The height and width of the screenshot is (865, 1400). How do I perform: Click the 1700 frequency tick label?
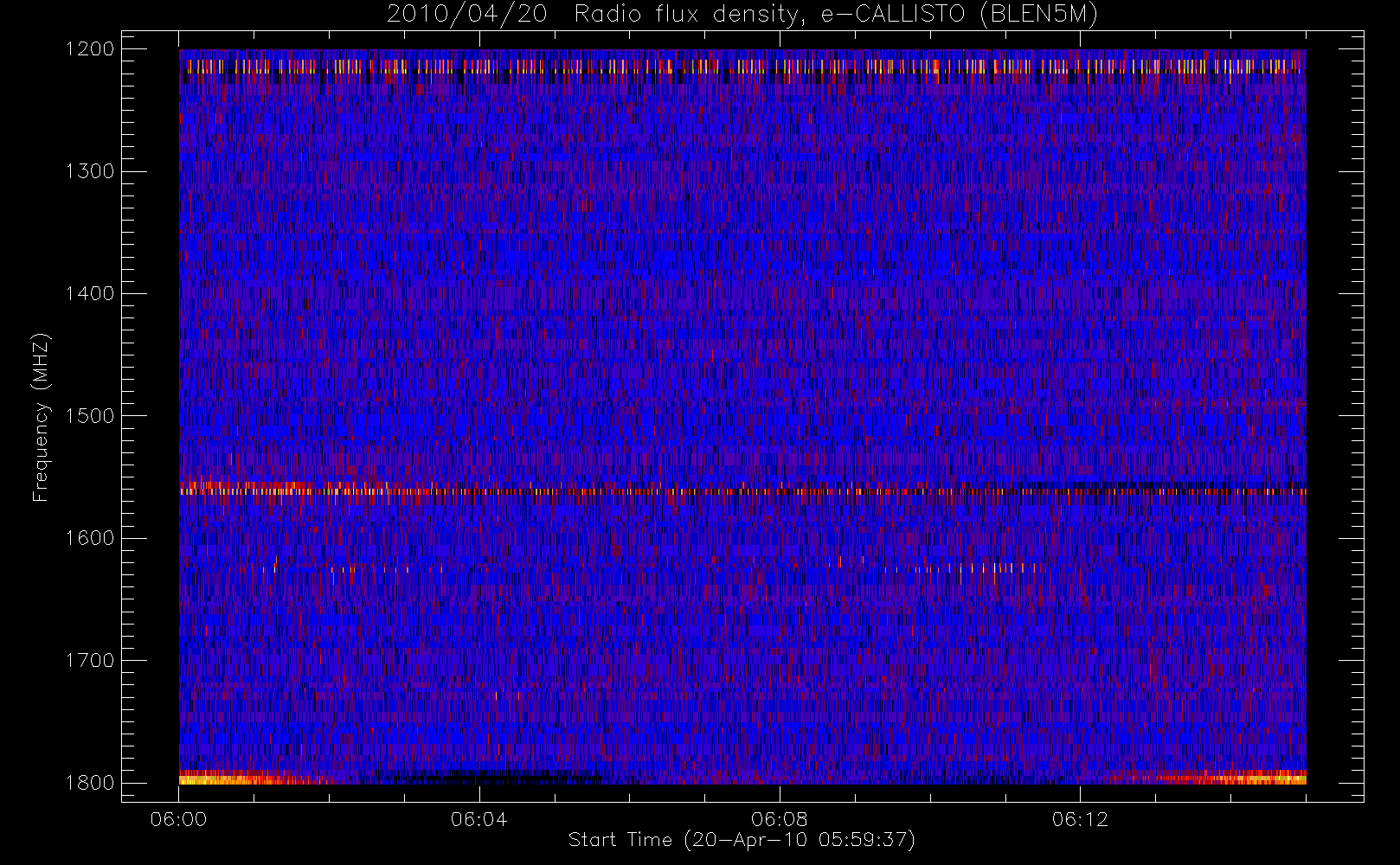(91, 660)
